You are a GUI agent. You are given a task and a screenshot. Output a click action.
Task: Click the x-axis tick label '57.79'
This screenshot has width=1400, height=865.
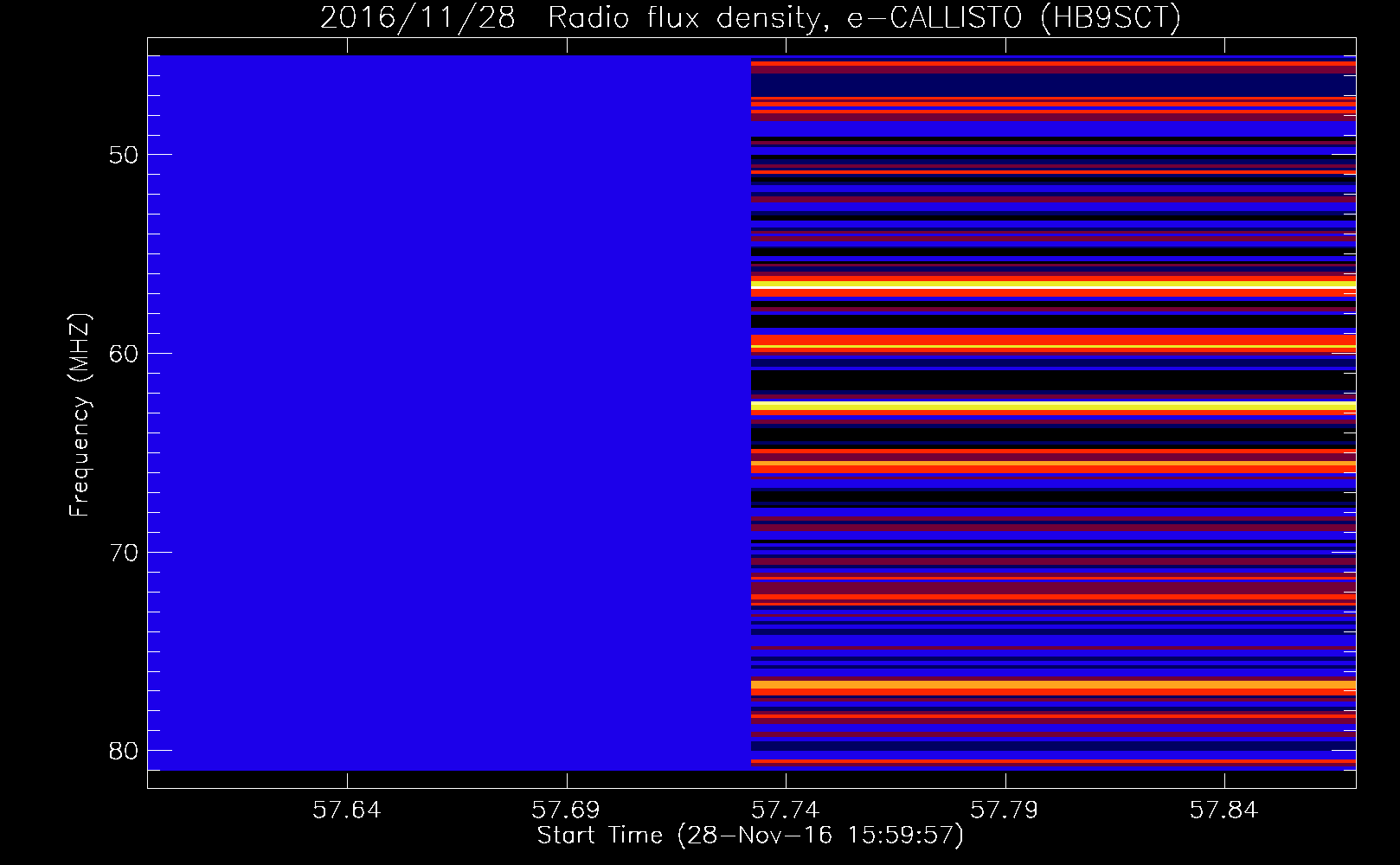[x=1005, y=811]
